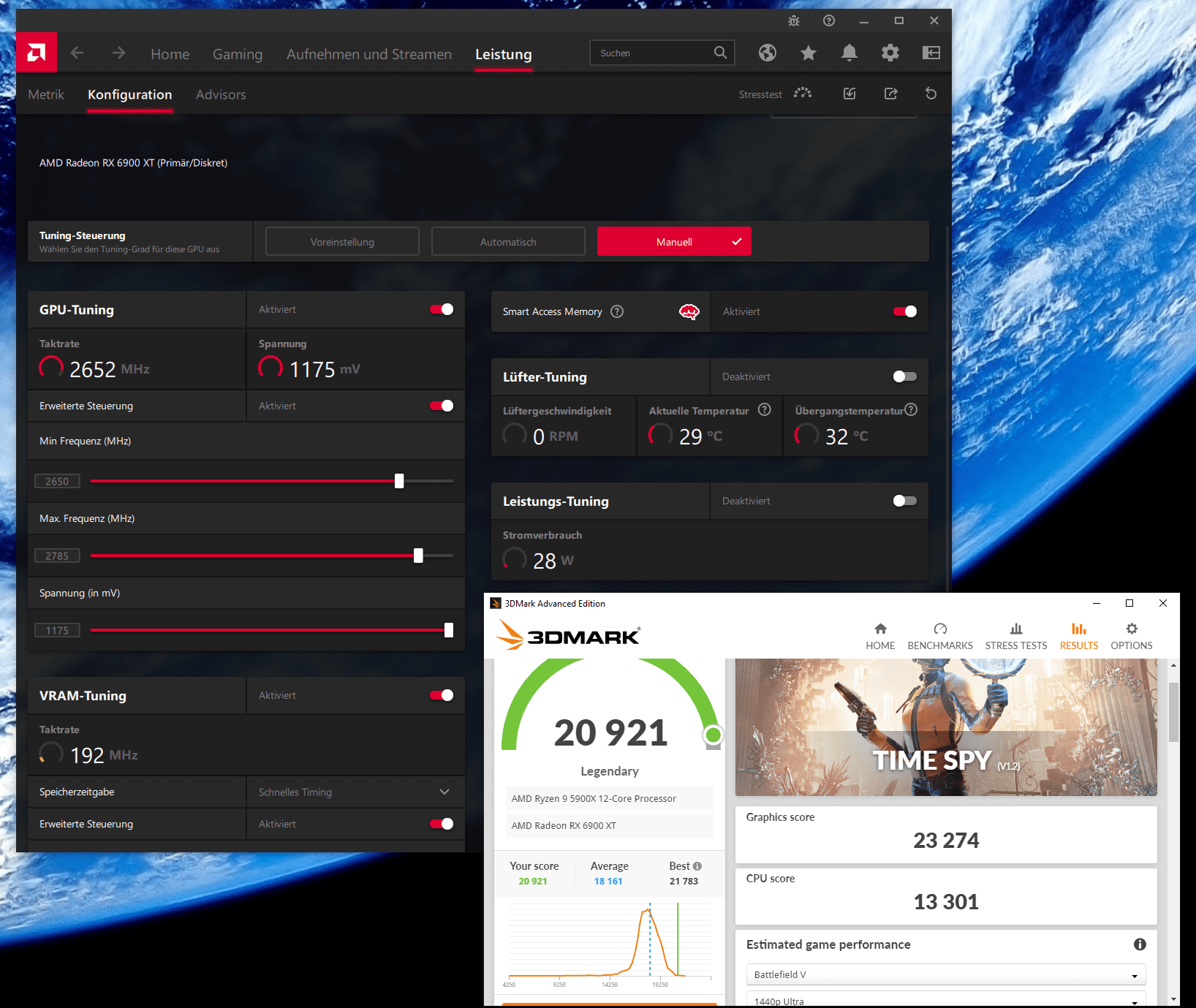Switch to the Gaming tab
This screenshot has width=1196, height=1008.
(x=238, y=54)
